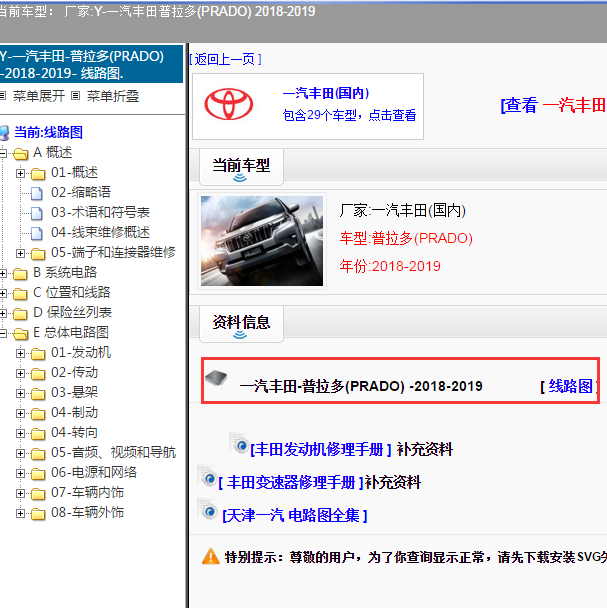Click the folder icon for 04-转向
The height and width of the screenshot is (608, 607).
coord(38,434)
